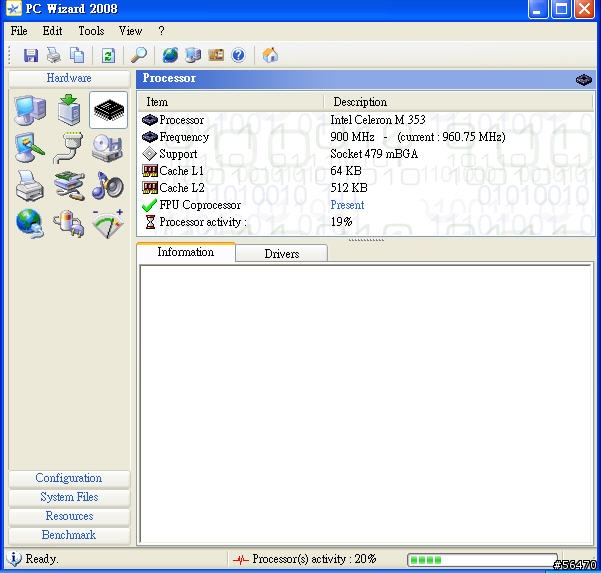
Task: Open the Network globe icon in sidebar
Action: 30,223
